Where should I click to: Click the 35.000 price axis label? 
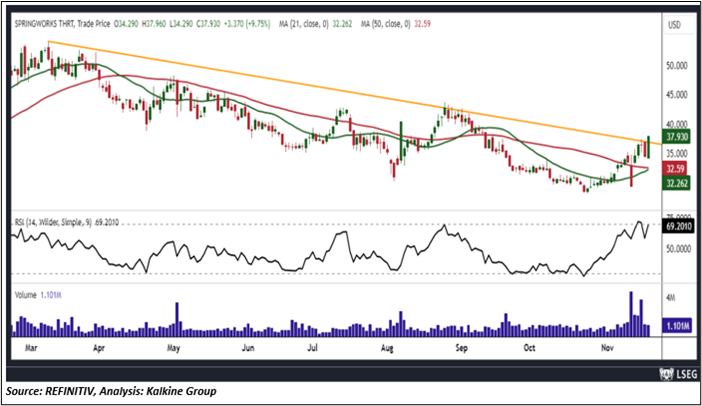point(676,154)
